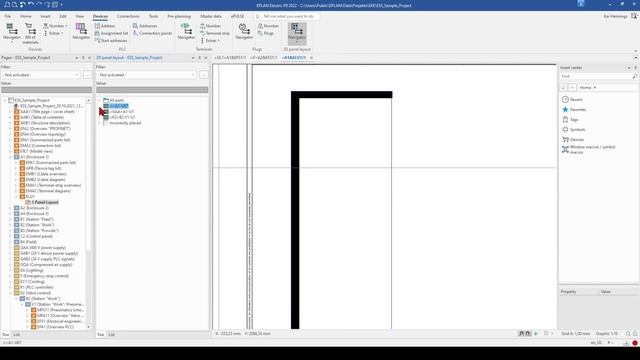
Task: Toggle the first snap button in status bar
Action: point(521,333)
